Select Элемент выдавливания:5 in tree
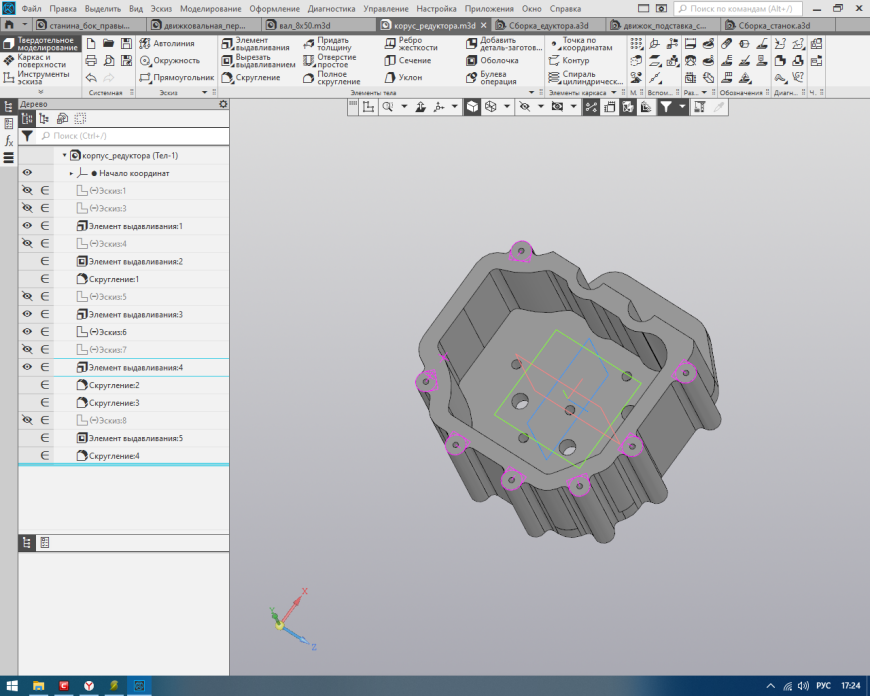The width and height of the screenshot is (870, 696). [135, 438]
